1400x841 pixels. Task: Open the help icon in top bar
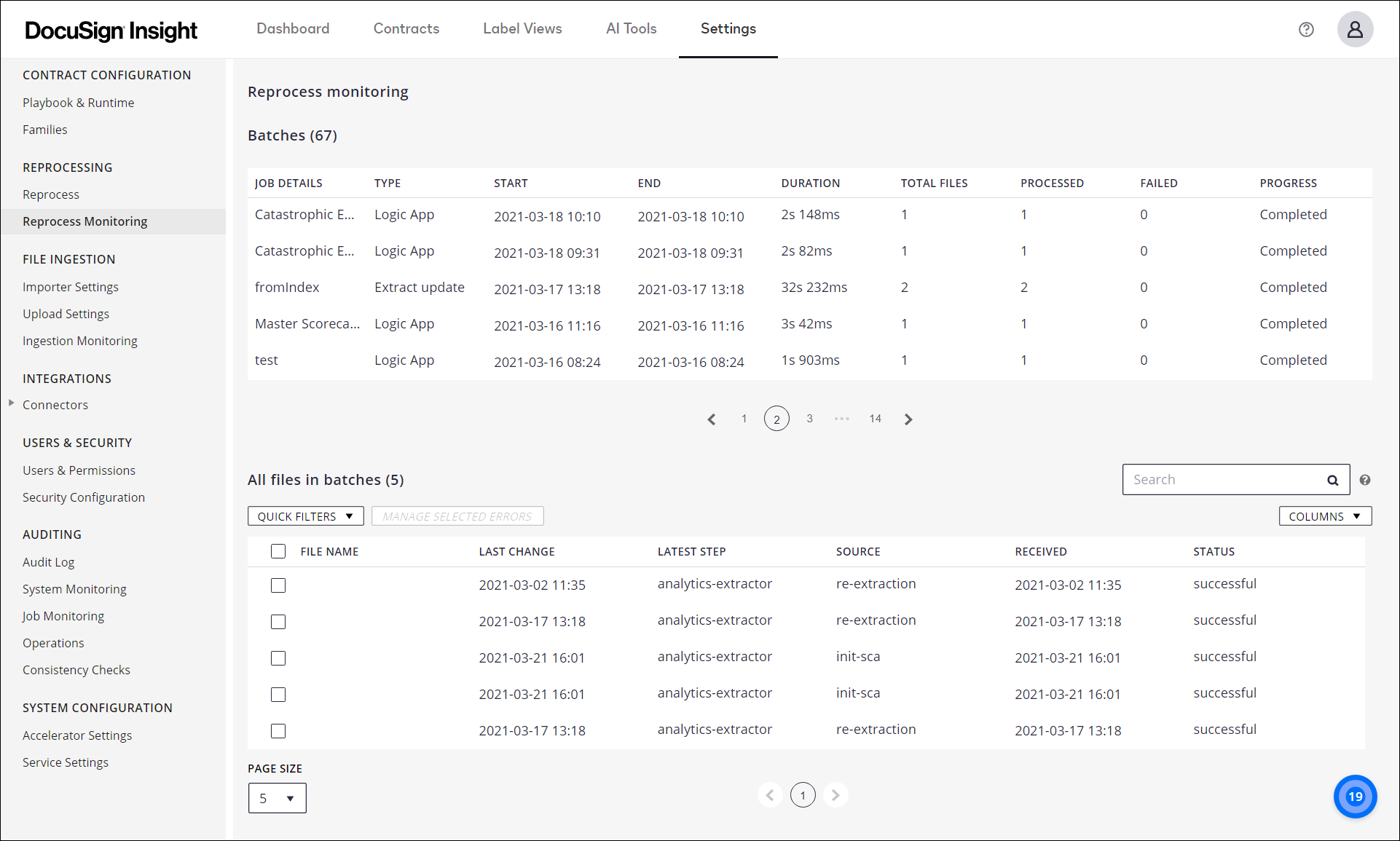pos(1306,29)
